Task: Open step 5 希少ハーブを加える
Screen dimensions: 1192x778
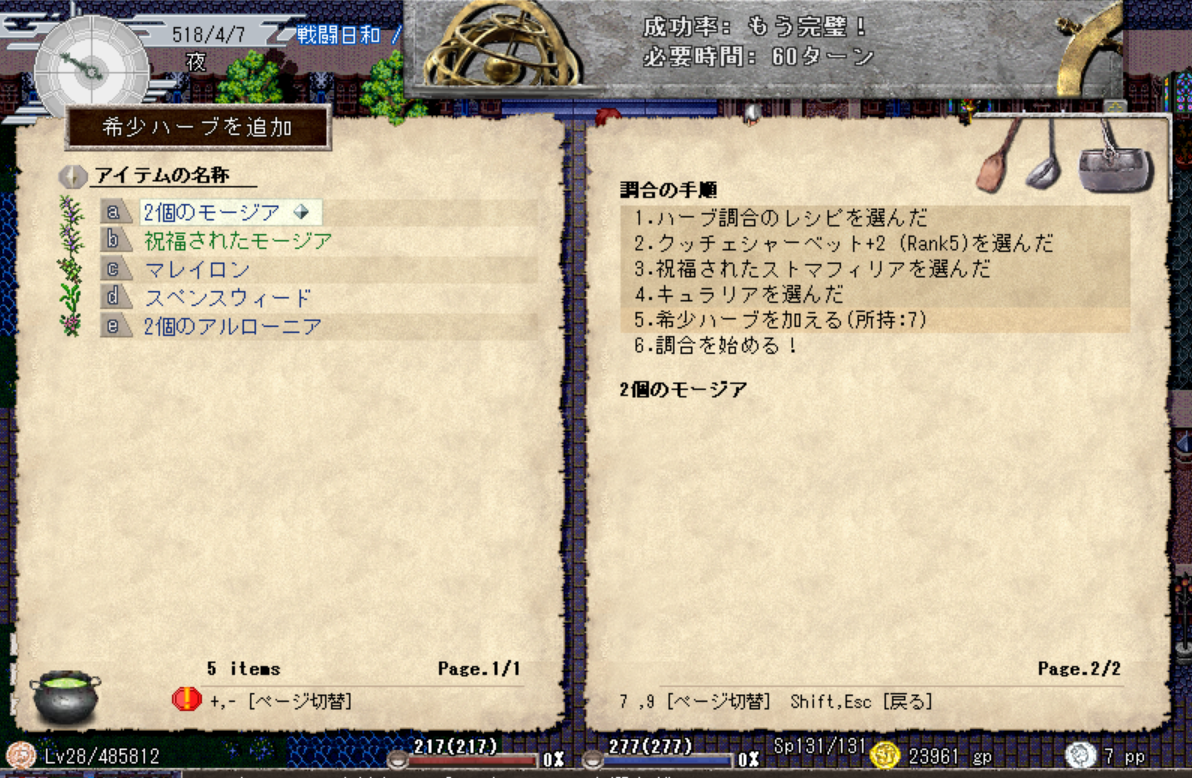Action: (874, 319)
